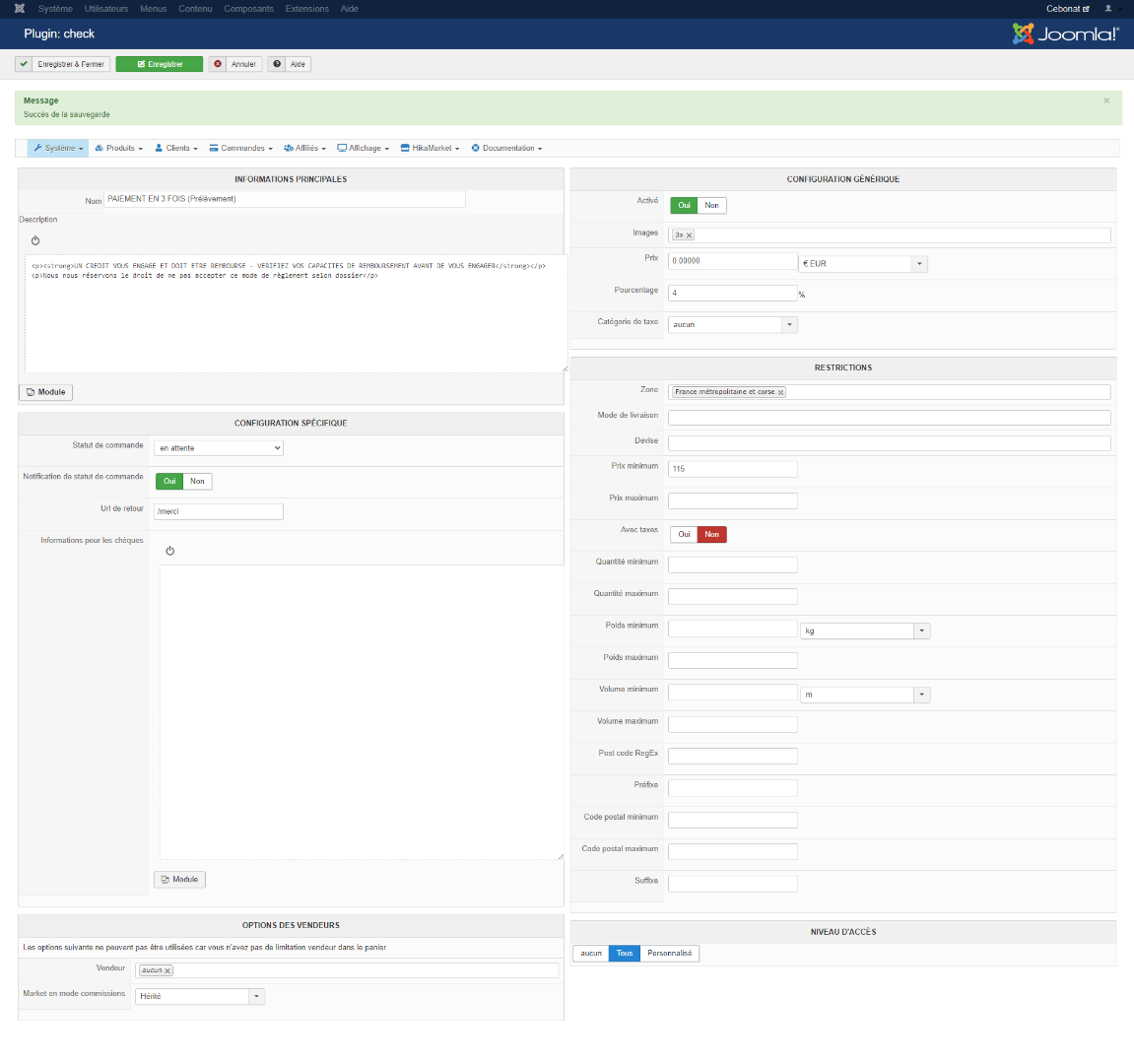
Task: Click the Joomla icon in top menu bar
Action: (x=20, y=9)
